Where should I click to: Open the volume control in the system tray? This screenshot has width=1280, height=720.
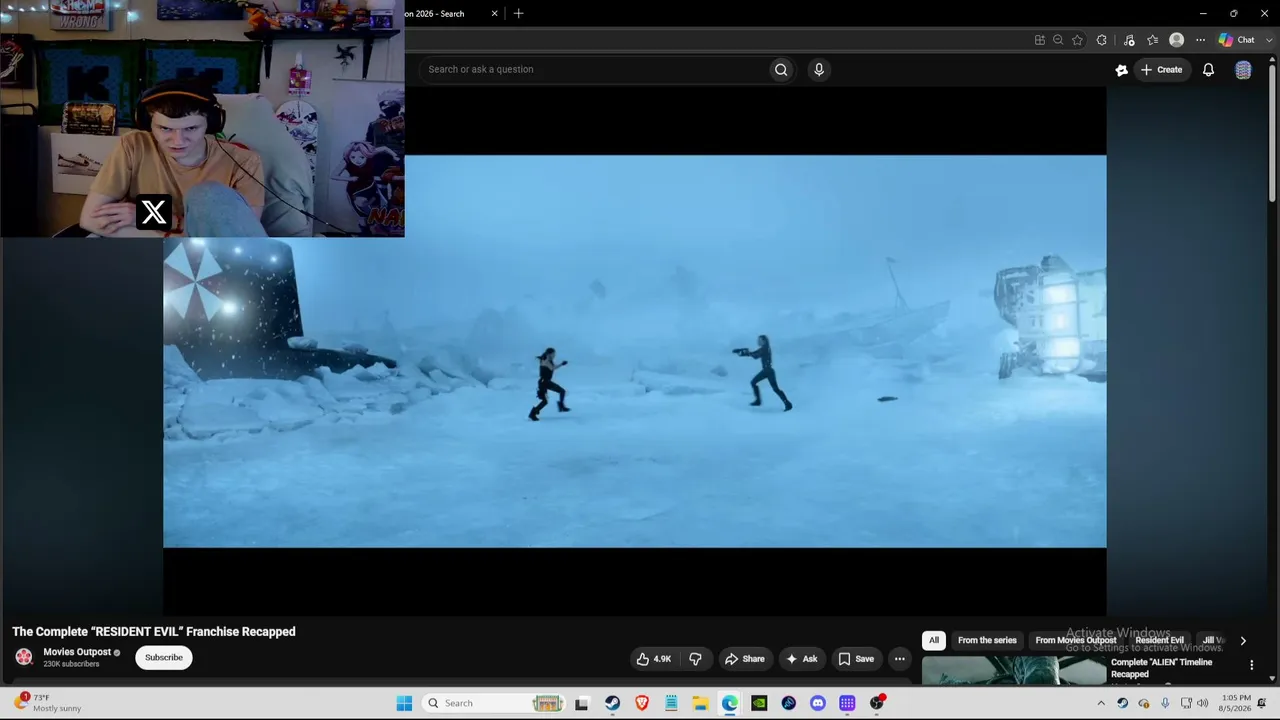1203,703
